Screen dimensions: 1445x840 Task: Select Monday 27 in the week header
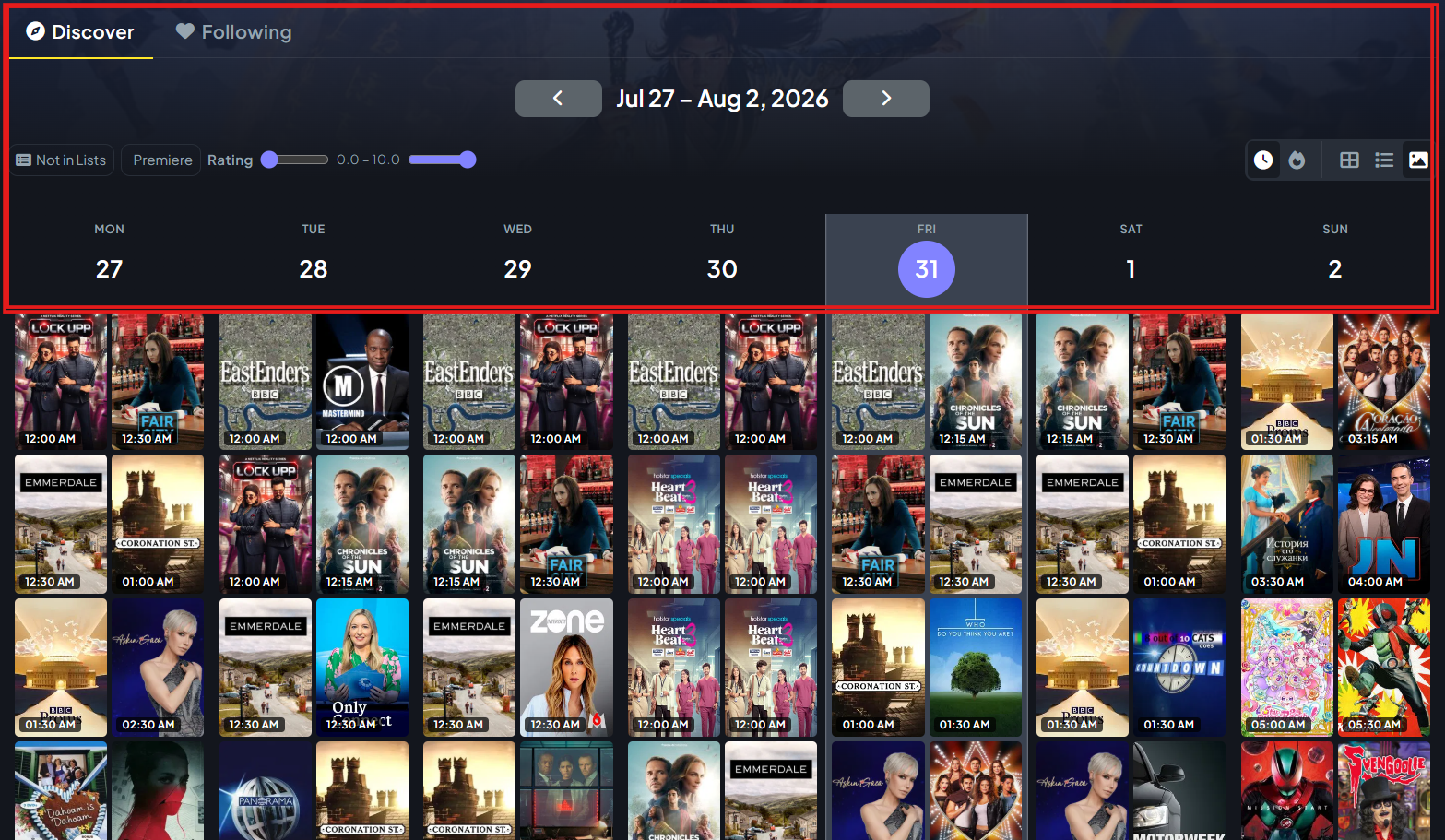coord(110,260)
